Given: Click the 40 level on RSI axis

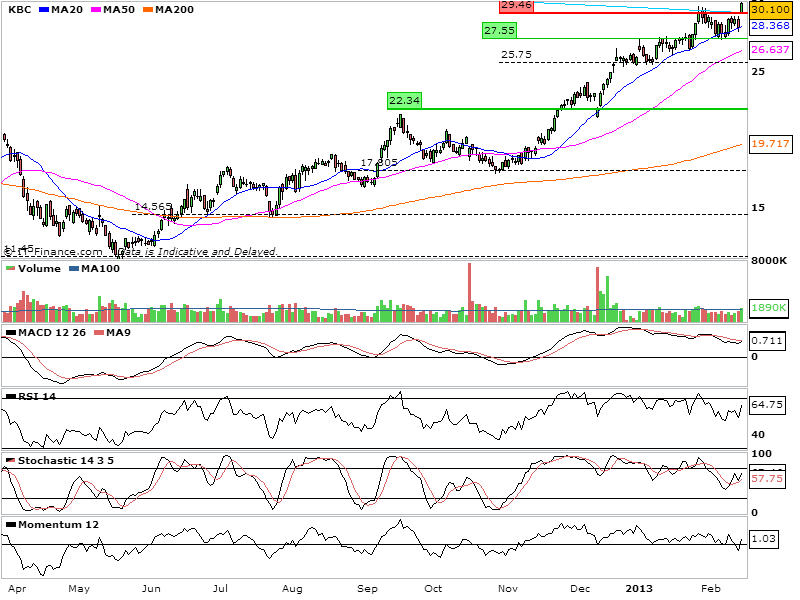Looking at the screenshot, I should (x=758, y=435).
